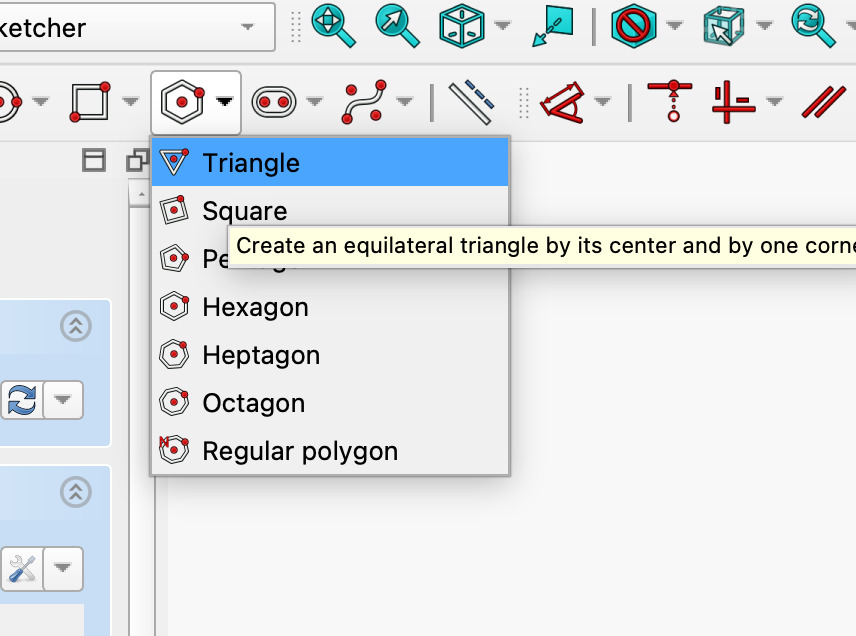Open the view cube dropdown arrow
Viewport: 856px width, 636px height.
[x=502, y=25]
